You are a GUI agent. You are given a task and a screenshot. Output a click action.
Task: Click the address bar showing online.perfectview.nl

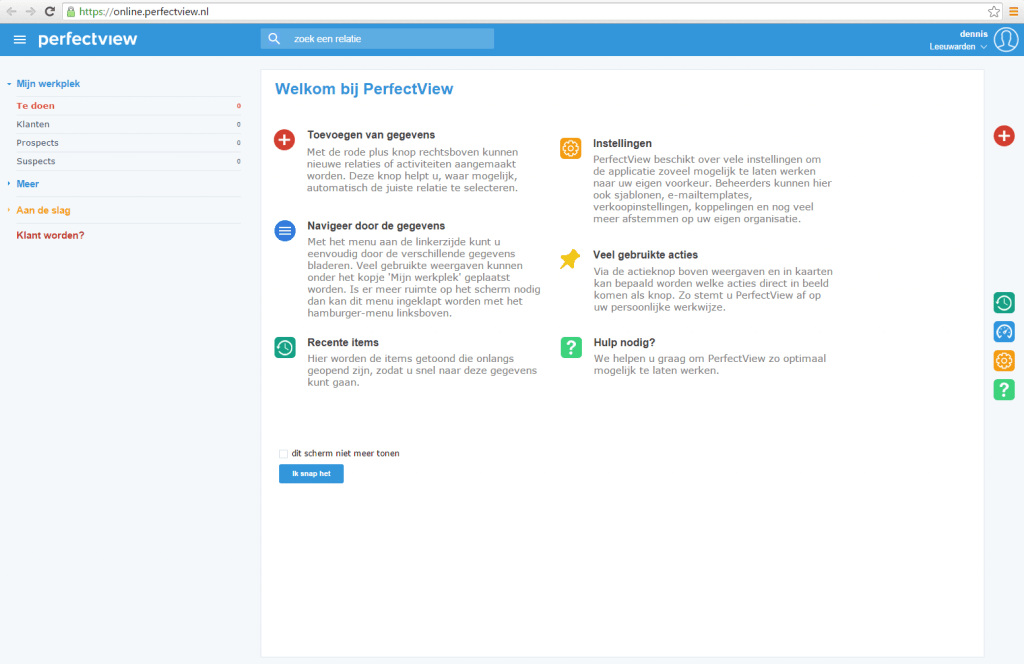(532, 12)
